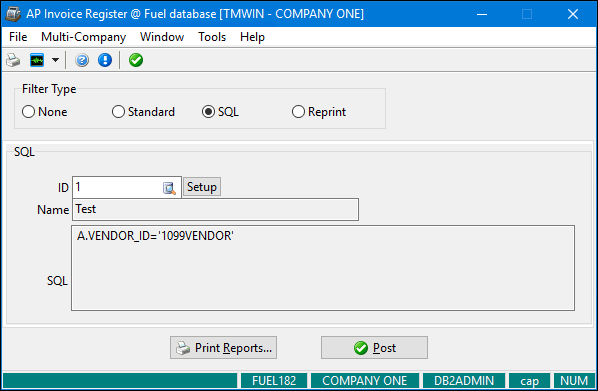The height and width of the screenshot is (391, 598).
Task: Click the Print Reports button
Action: 223,348
